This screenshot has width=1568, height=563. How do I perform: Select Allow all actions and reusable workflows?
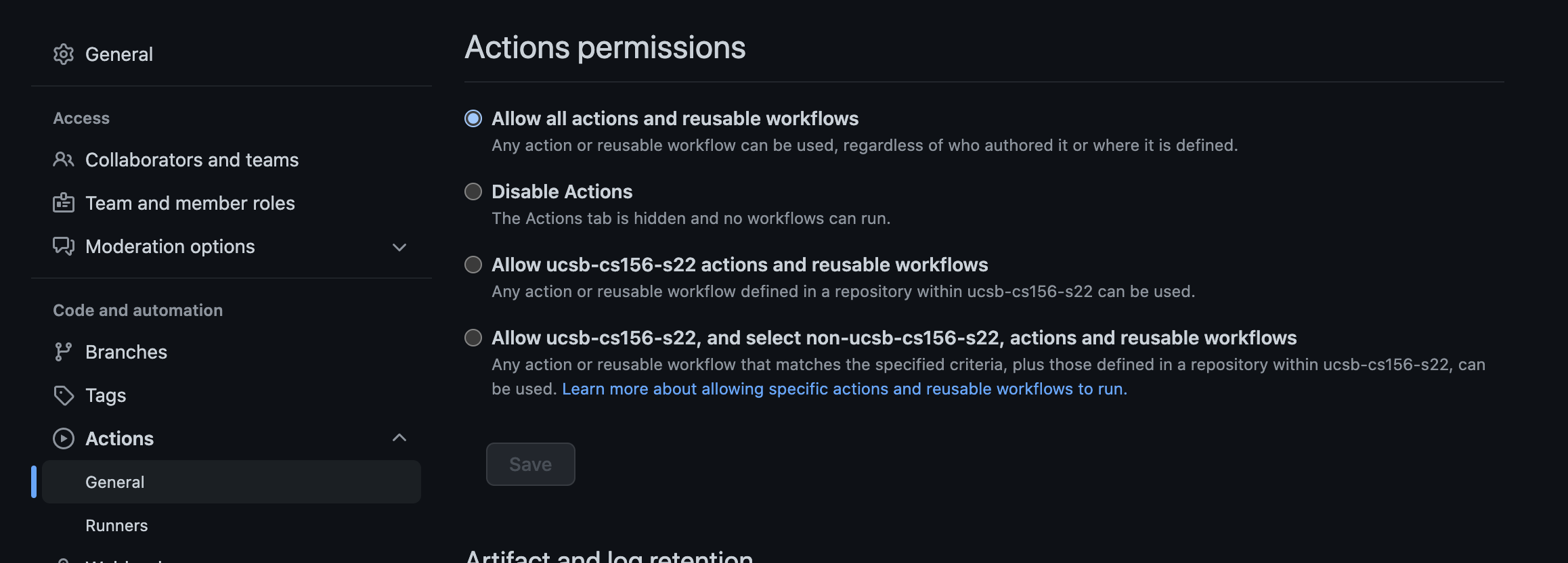(x=473, y=118)
